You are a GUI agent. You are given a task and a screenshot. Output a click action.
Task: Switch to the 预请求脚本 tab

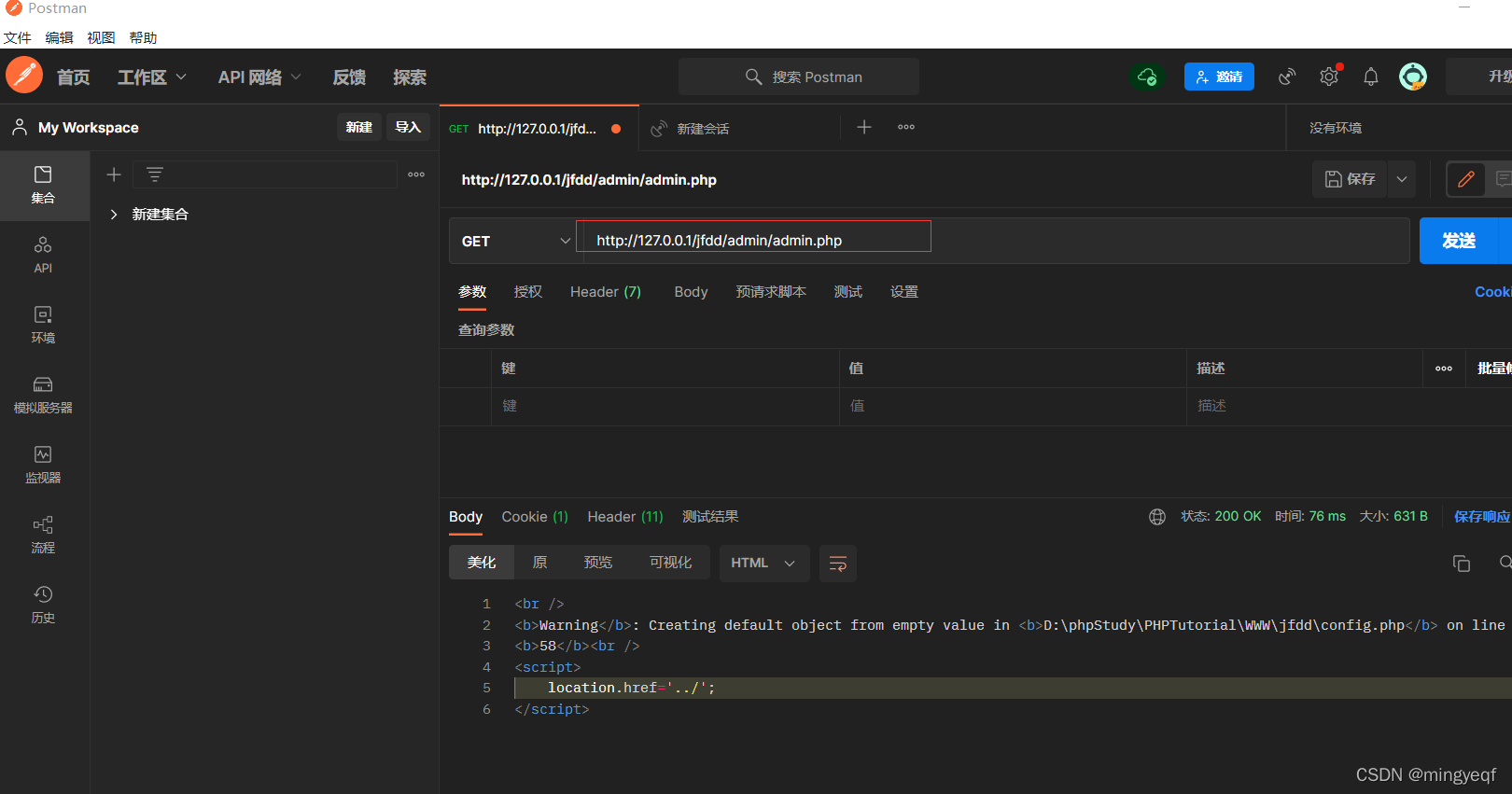tap(771, 292)
